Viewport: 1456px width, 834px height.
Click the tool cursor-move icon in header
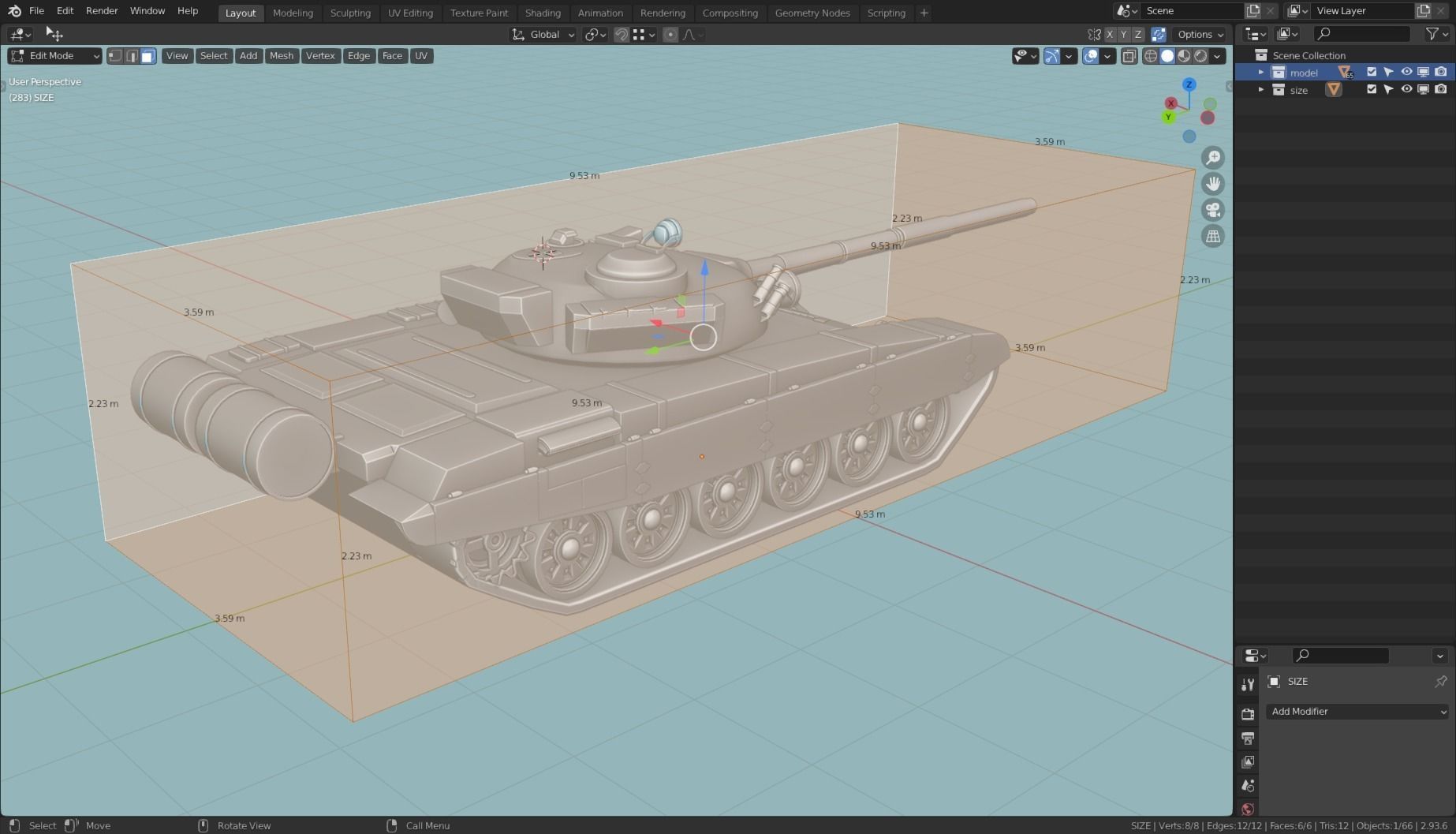54,34
